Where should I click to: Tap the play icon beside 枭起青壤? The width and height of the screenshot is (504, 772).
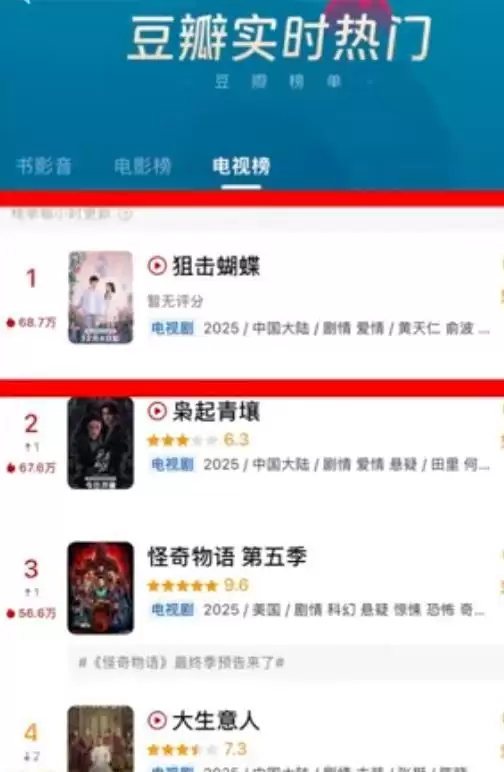pyautogui.click(x=157, y=411)
